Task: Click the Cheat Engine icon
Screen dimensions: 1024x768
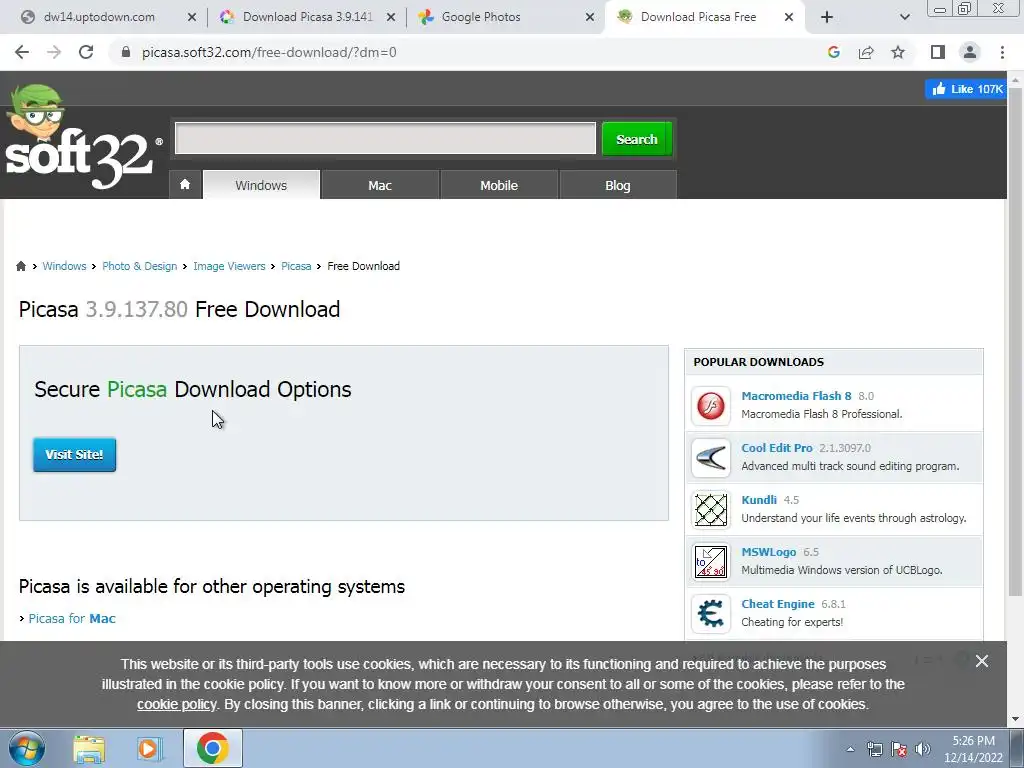Action: (711, 614)
